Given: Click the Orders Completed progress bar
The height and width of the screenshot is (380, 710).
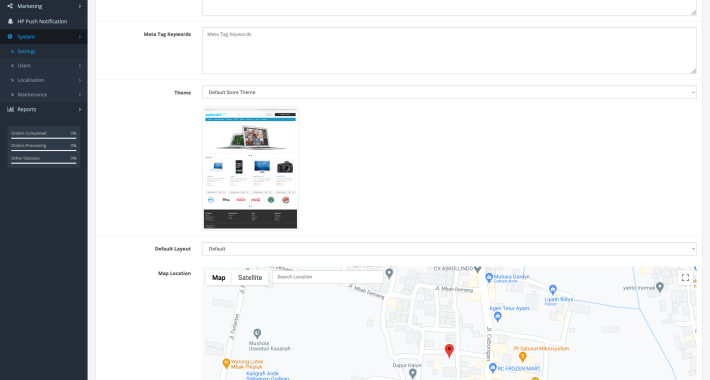Looking at the screenshot, I should 43,138.
